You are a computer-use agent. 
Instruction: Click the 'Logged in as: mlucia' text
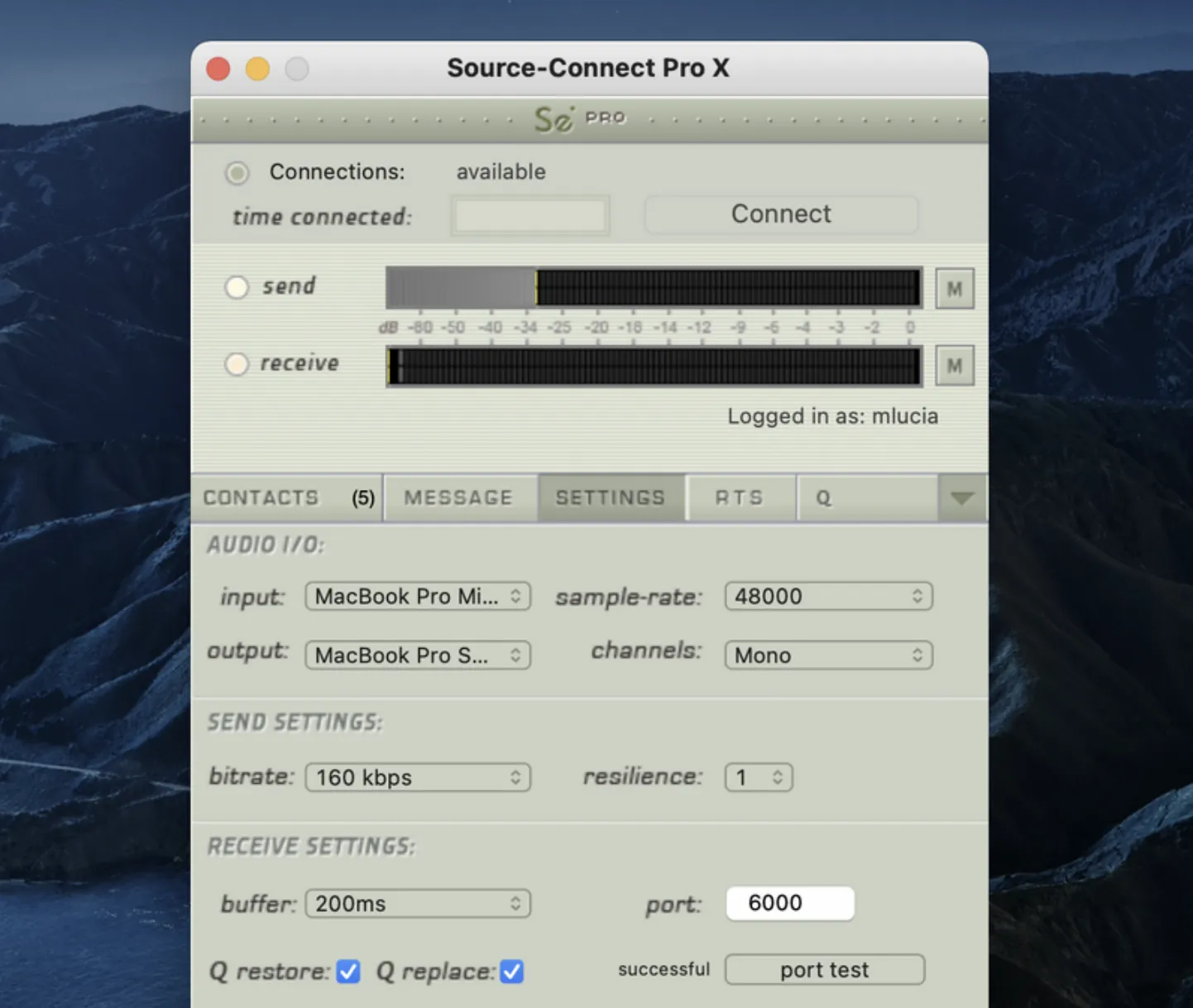(832, 416)
